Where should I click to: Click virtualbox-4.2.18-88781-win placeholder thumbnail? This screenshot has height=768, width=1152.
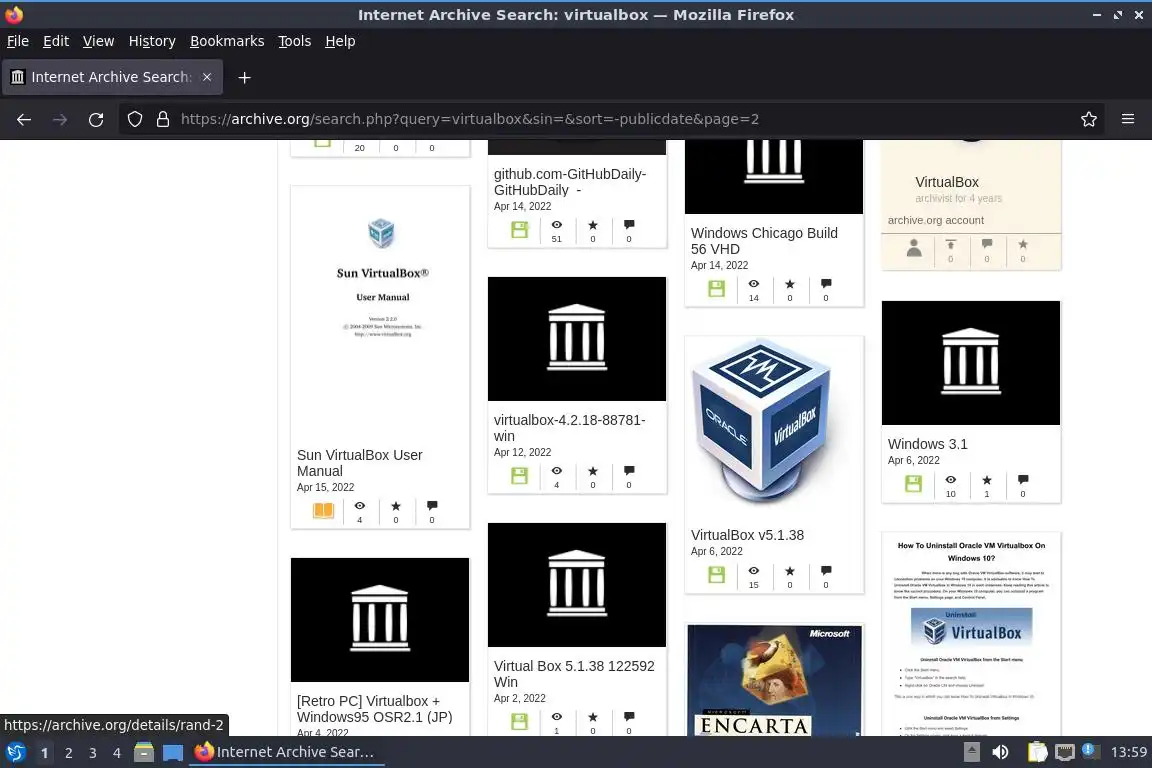(x=577, y=339)
